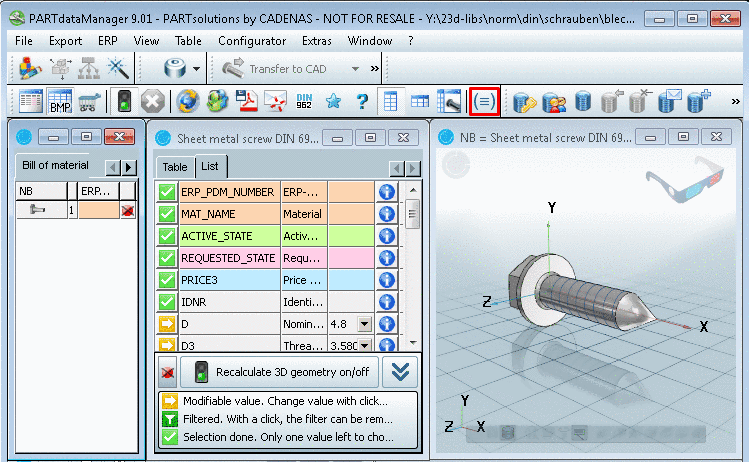The width and height of the screenshot is (749, 462).
Task: Click the green ACTIVE_STATE value cell
Action: coord(351,236)
